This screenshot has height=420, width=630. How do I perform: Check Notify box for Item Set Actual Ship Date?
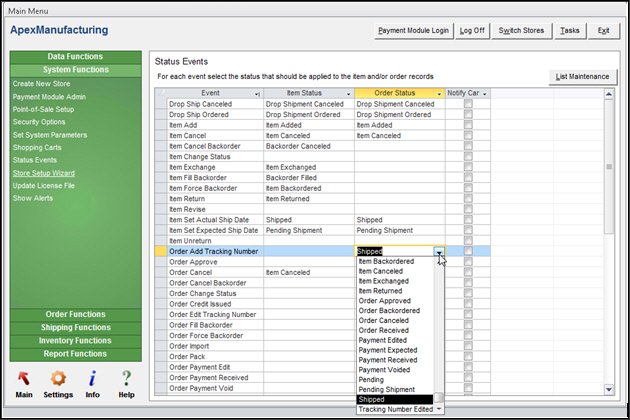tap(467, 219)
